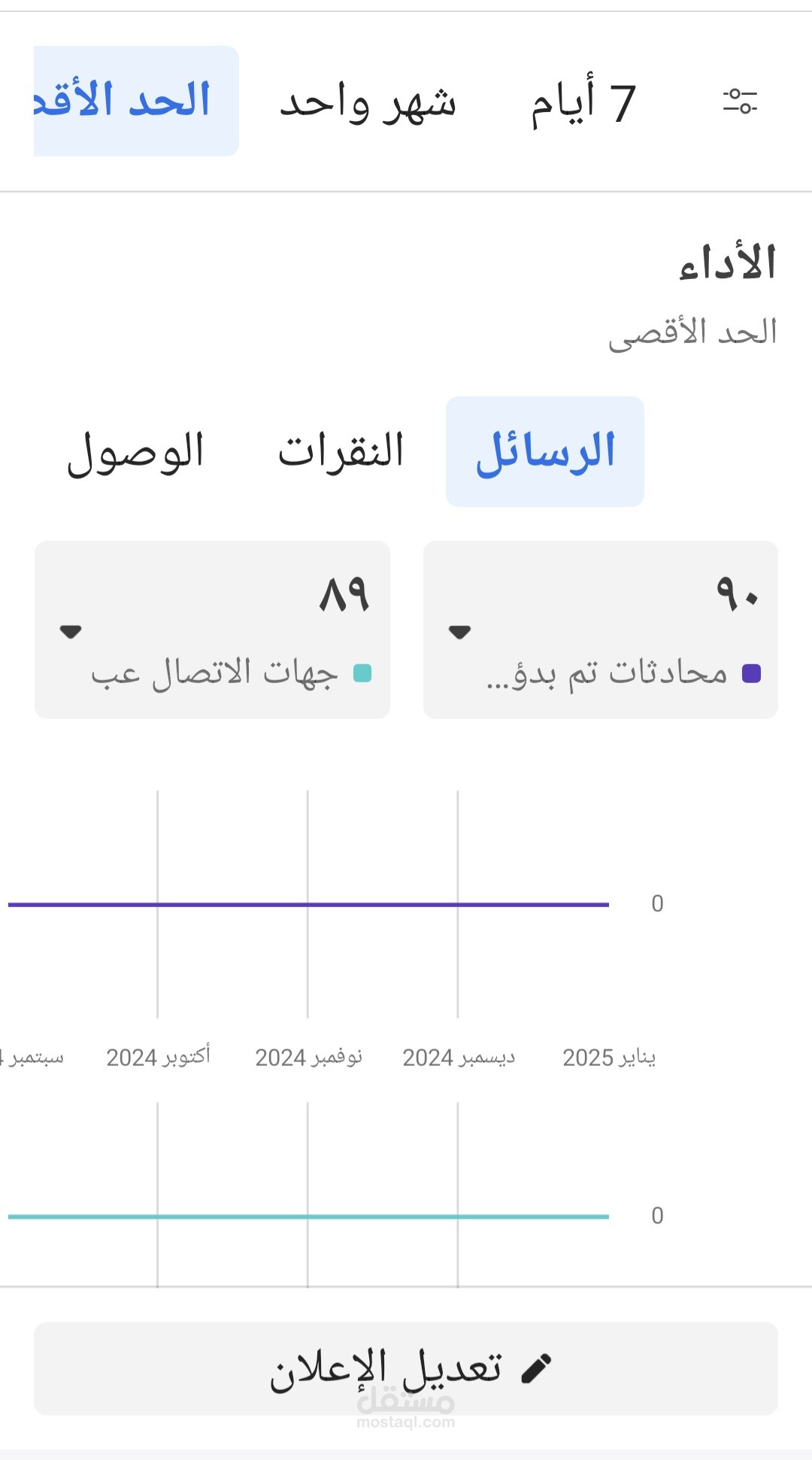Click the purple conversations chart line

[308, 904]
